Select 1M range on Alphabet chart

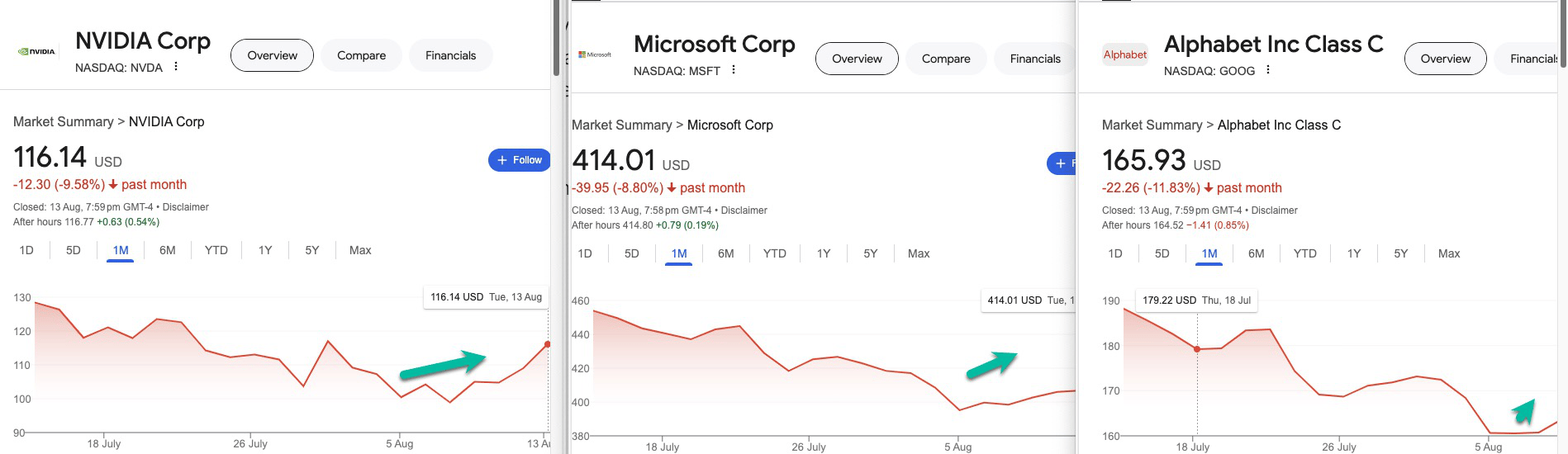click(1209, 253)
